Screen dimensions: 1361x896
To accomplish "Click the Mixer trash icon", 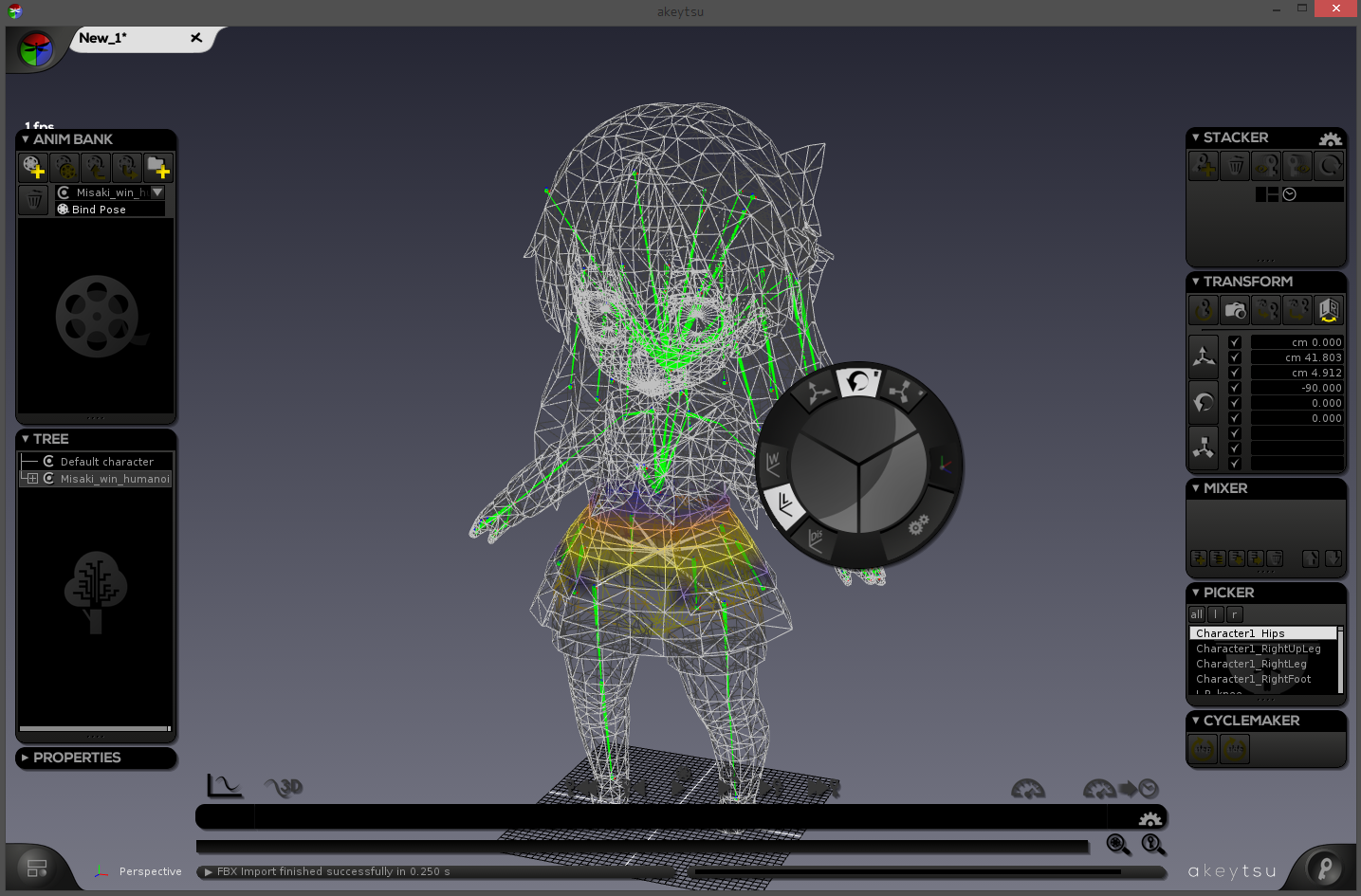I will point(1275,558).
